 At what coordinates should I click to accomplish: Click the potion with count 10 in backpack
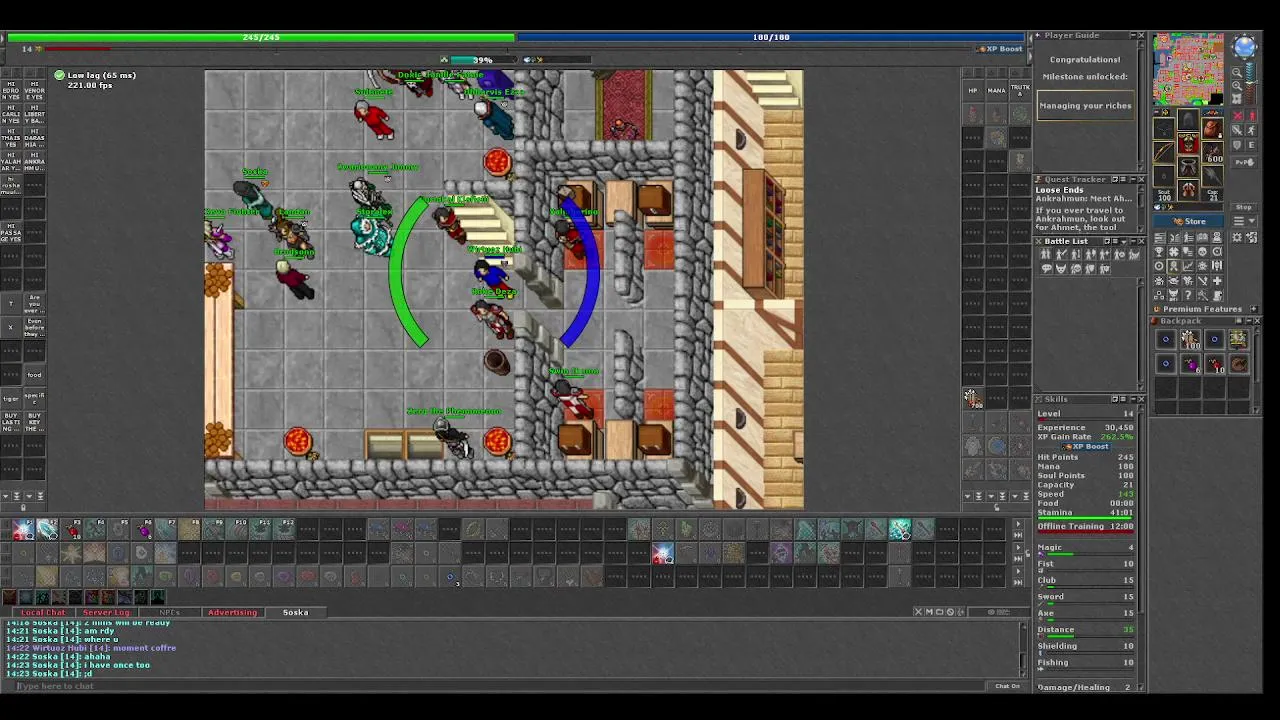click(x=1215, y=364)
